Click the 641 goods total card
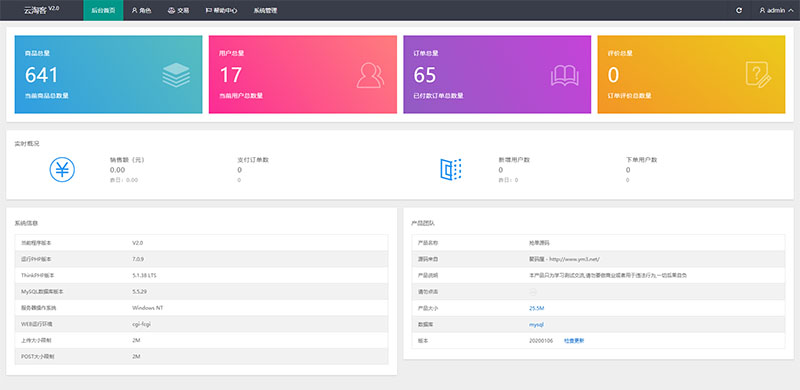Viewport: 800px width, 390px height. 108,75
